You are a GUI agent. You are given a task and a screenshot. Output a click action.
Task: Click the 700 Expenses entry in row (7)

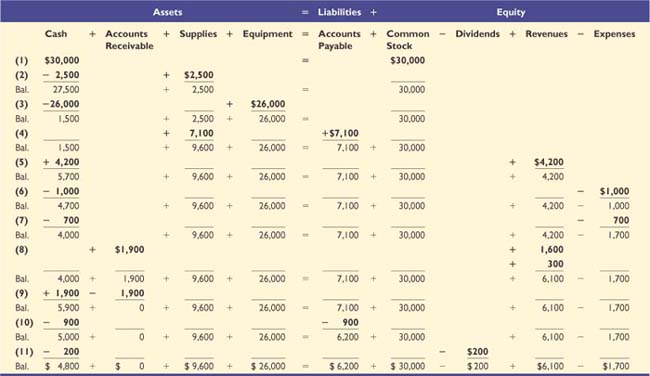pos(621,221)
